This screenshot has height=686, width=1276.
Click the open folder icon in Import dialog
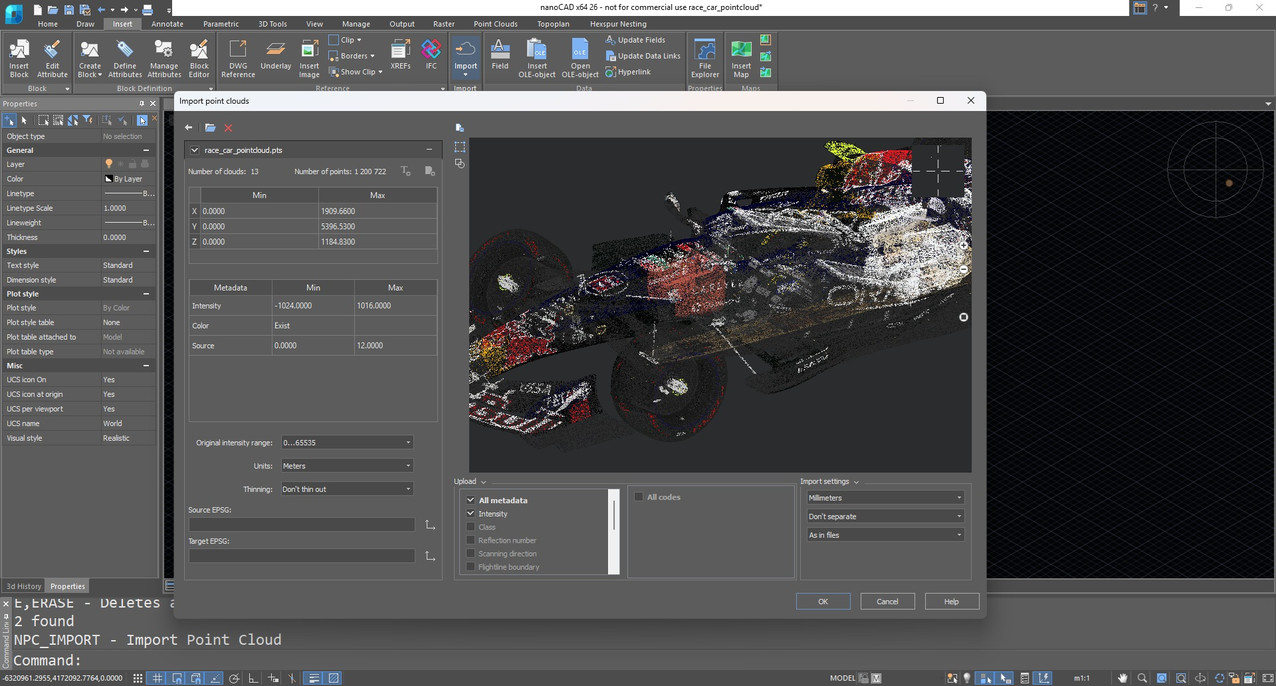point(210,128)
